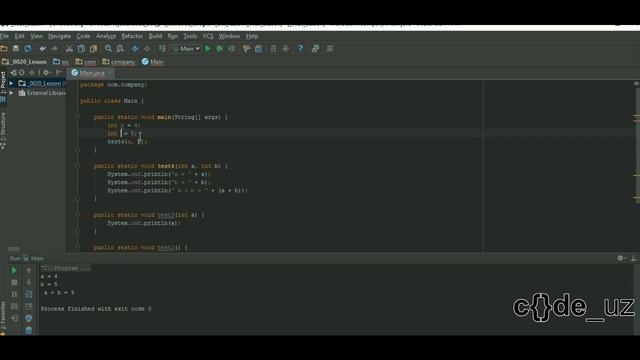640x360 pixels.
Task: Click the project panel settings gear
Action: [47, 73]
